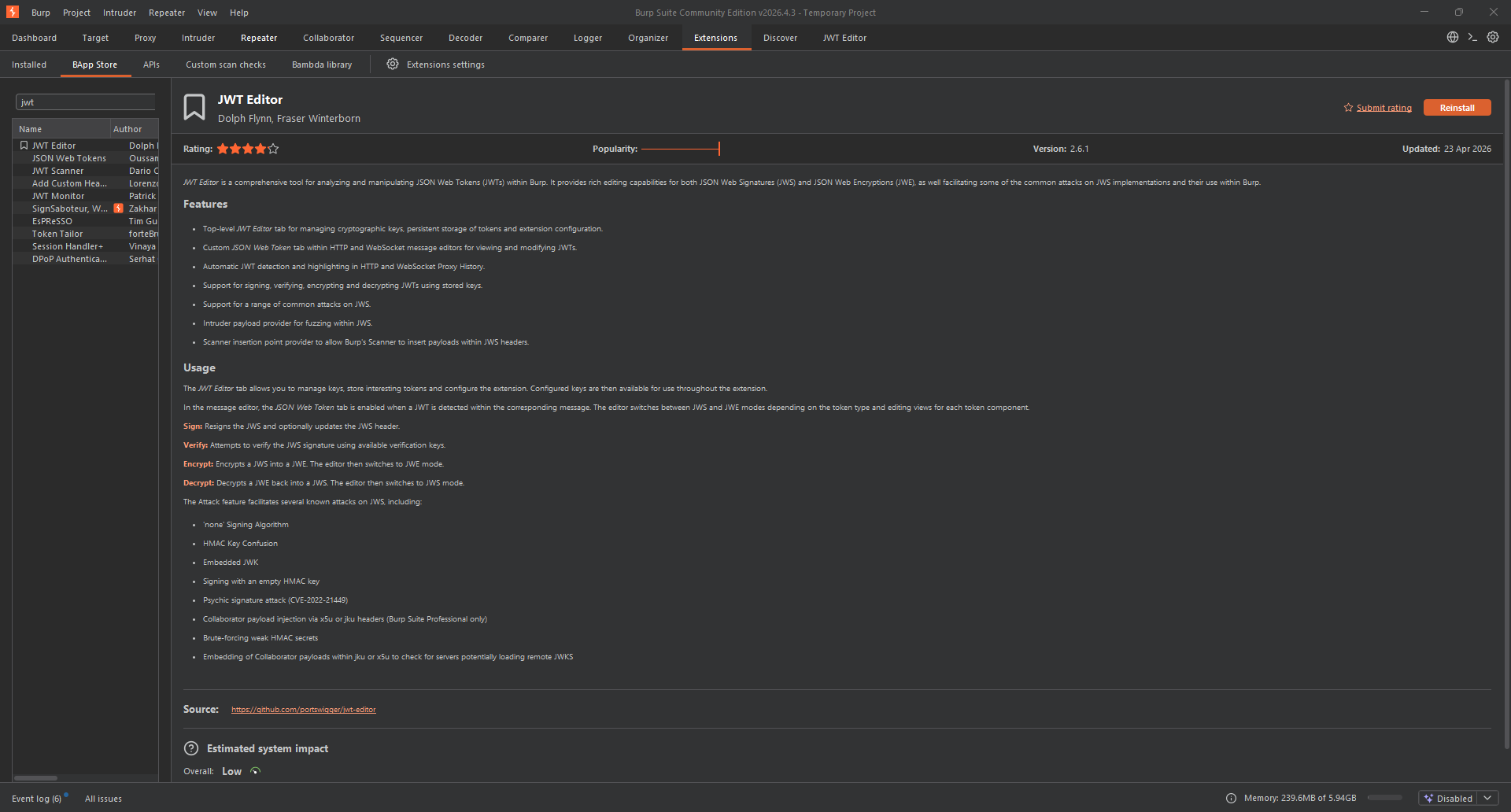Open the View menu
This screenshot has height=812, width=1511.
tap(207, 13)
